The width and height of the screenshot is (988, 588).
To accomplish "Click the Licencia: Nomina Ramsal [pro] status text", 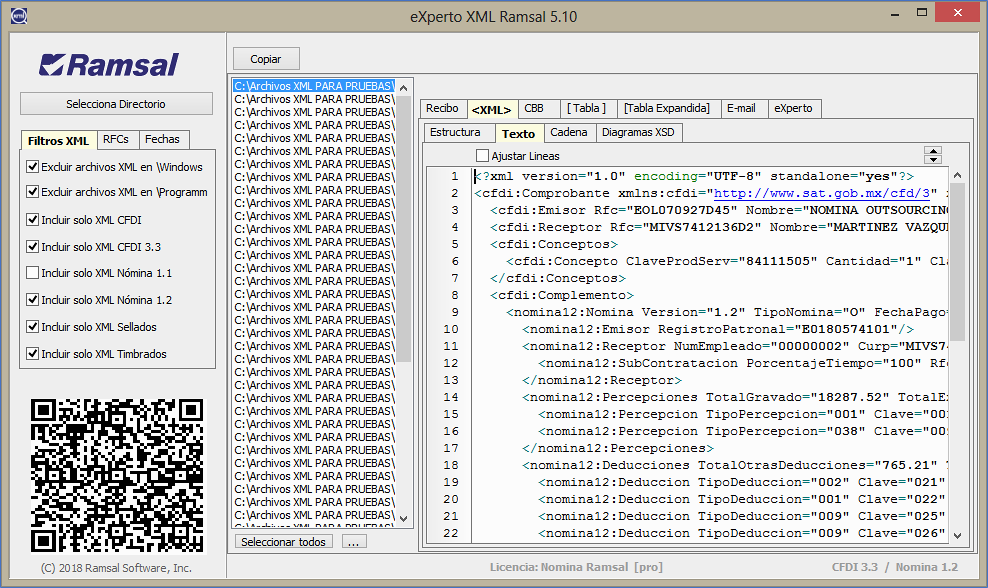I will 576,567.
